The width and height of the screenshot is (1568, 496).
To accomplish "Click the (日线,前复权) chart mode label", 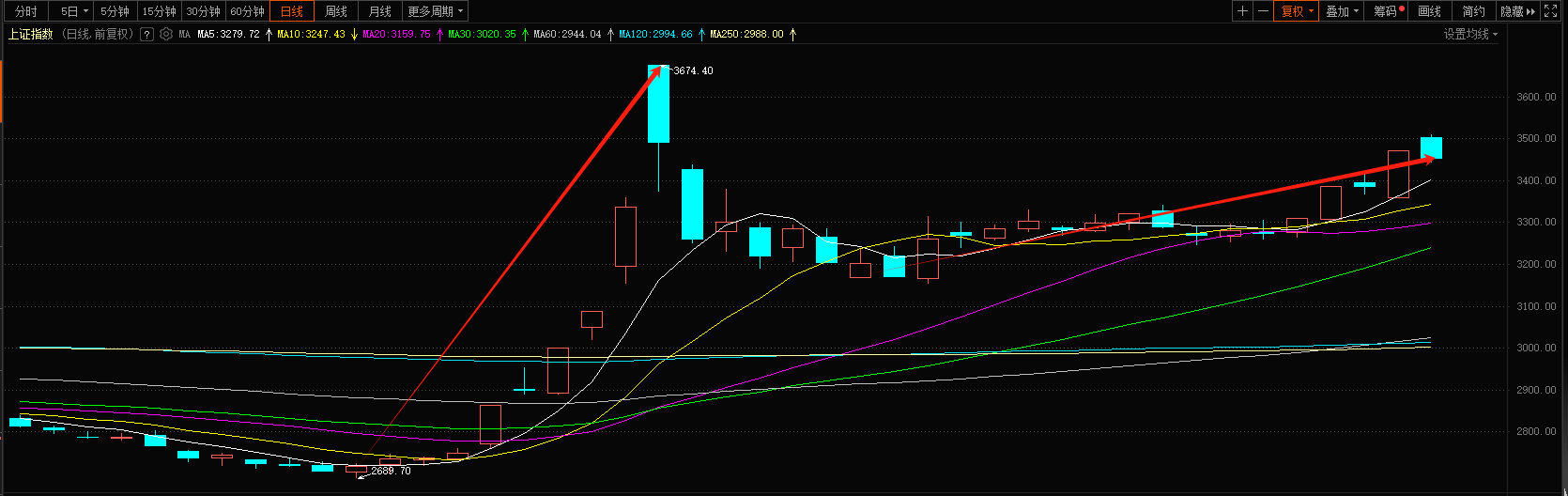I will [99, 34].
